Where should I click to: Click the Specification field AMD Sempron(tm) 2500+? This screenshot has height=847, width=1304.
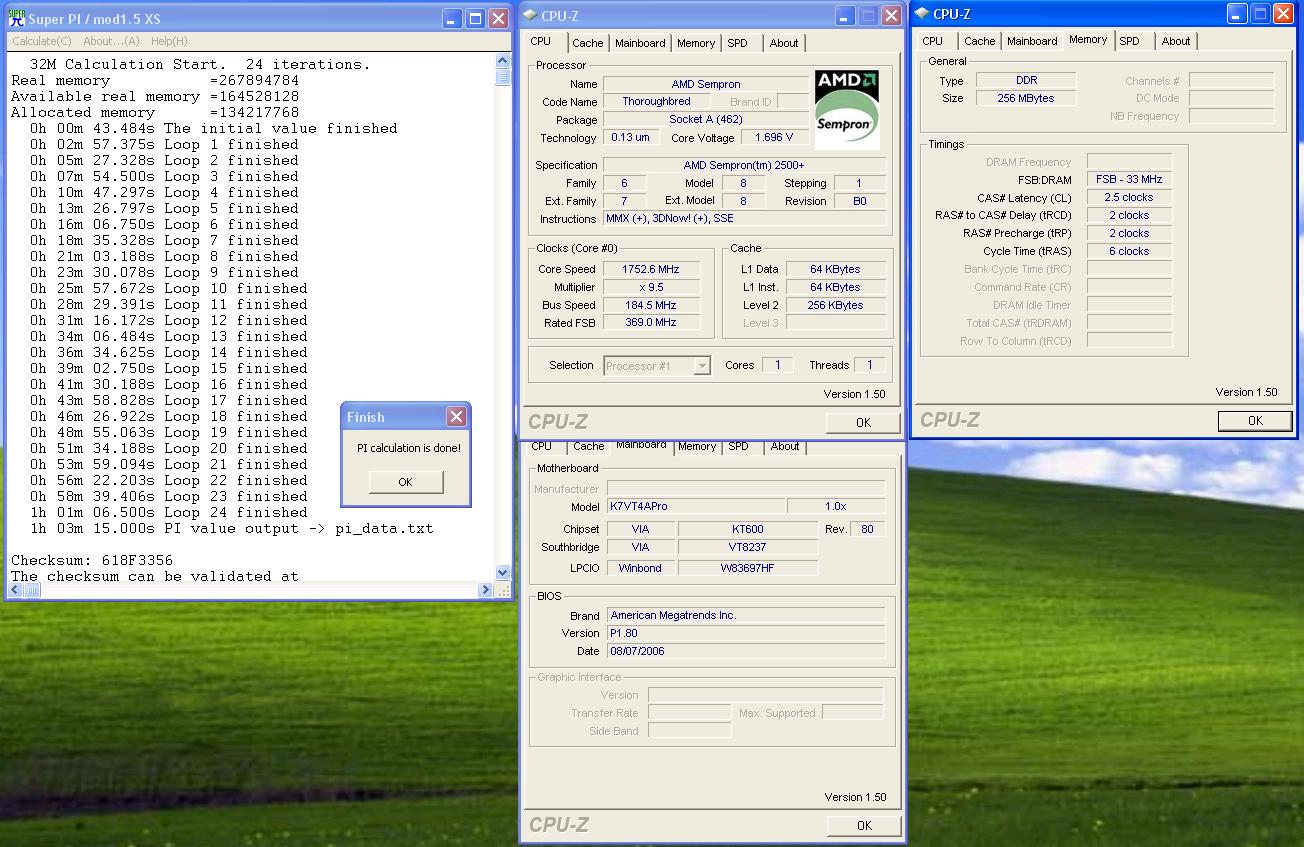click(x=744, y=165)
